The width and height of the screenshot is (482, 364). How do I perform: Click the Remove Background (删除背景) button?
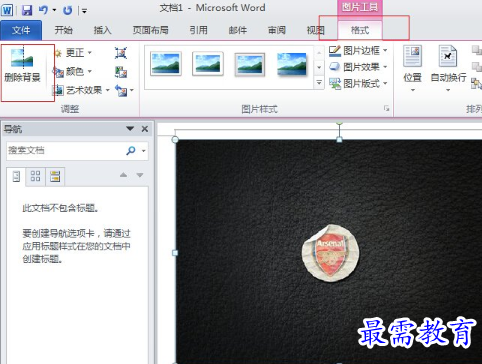[22, 66]
